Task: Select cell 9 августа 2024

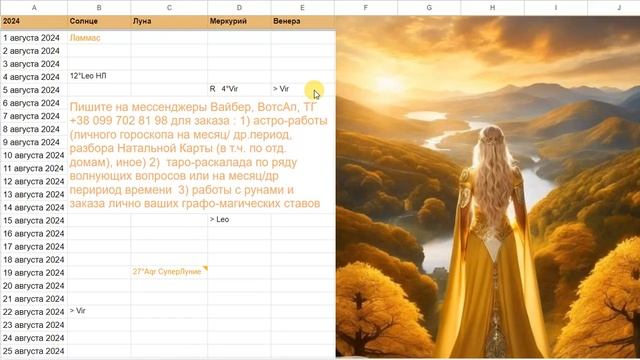Action: tap(34, 142)
